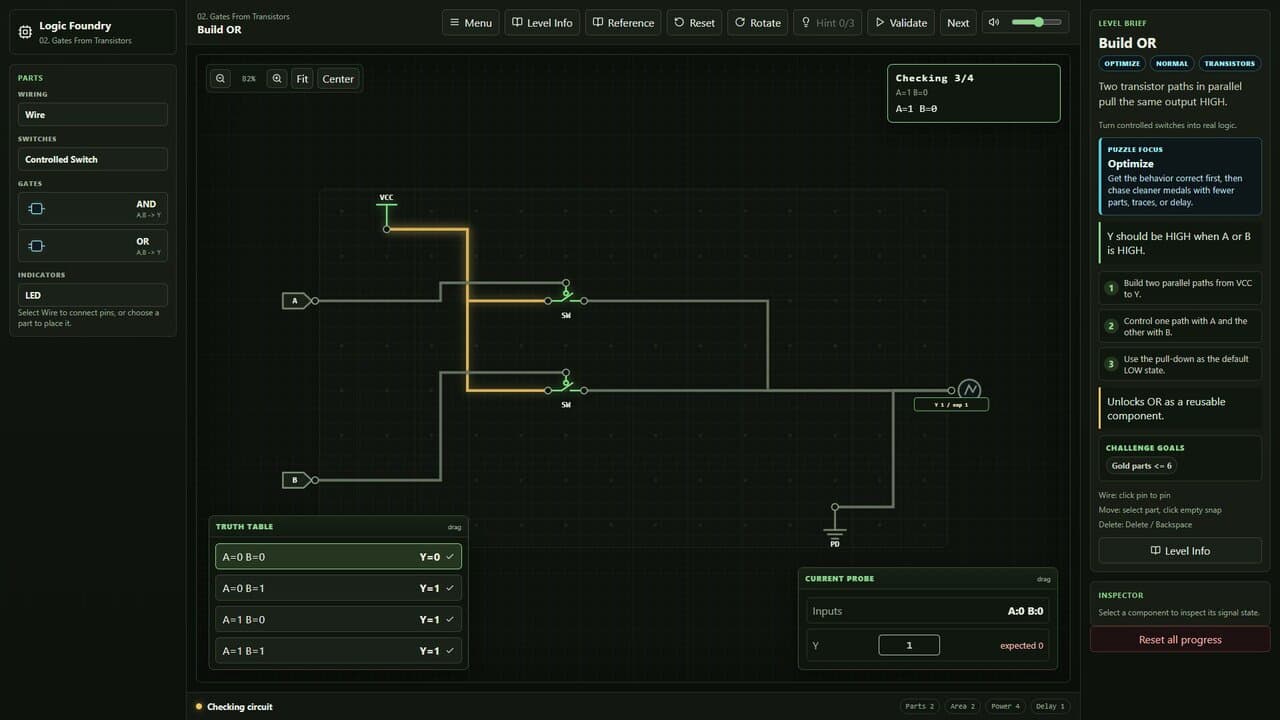This screenshot has height=720, width=1280.
Task: Click the Logic Foundry chip logo icon
Action: coord(25,32)
